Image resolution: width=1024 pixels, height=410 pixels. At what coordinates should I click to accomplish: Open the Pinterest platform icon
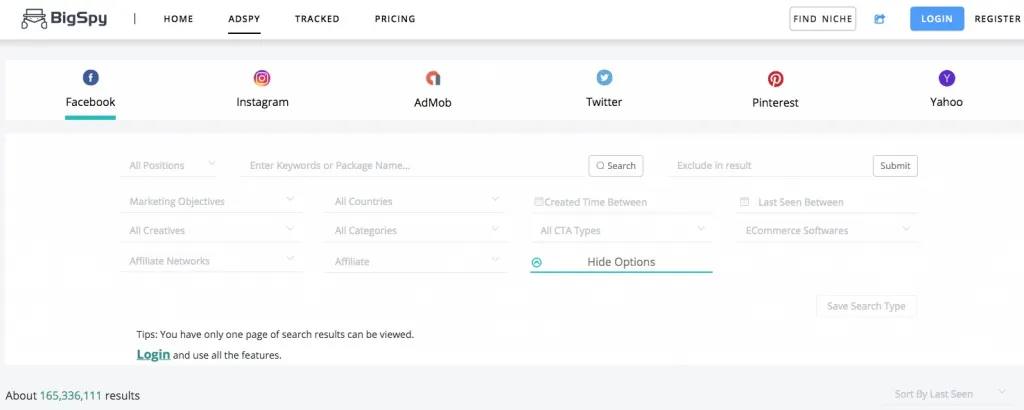pos(775,78)
